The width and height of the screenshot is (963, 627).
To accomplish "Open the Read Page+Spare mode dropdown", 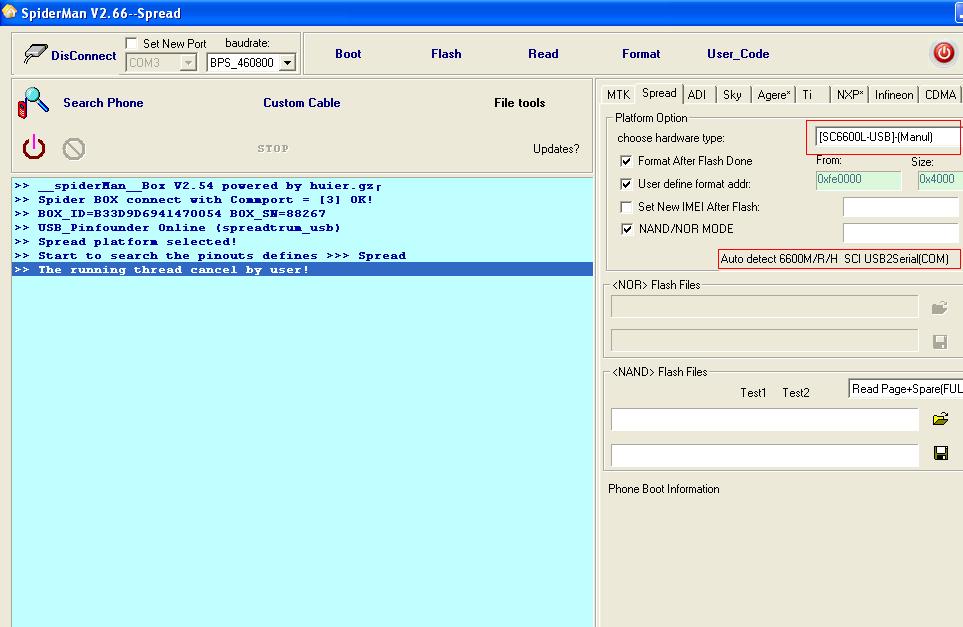I will pyautogui.click(x=905, y=389).
